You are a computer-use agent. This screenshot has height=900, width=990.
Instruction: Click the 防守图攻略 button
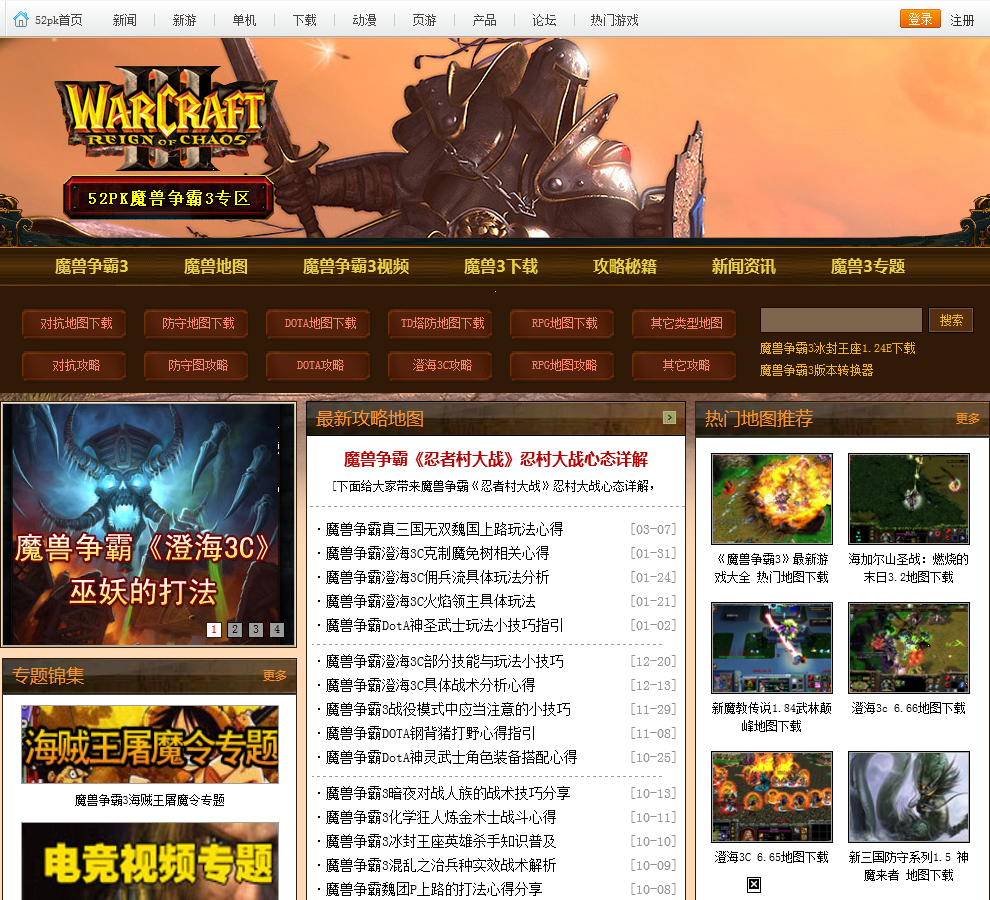(198, 365)
